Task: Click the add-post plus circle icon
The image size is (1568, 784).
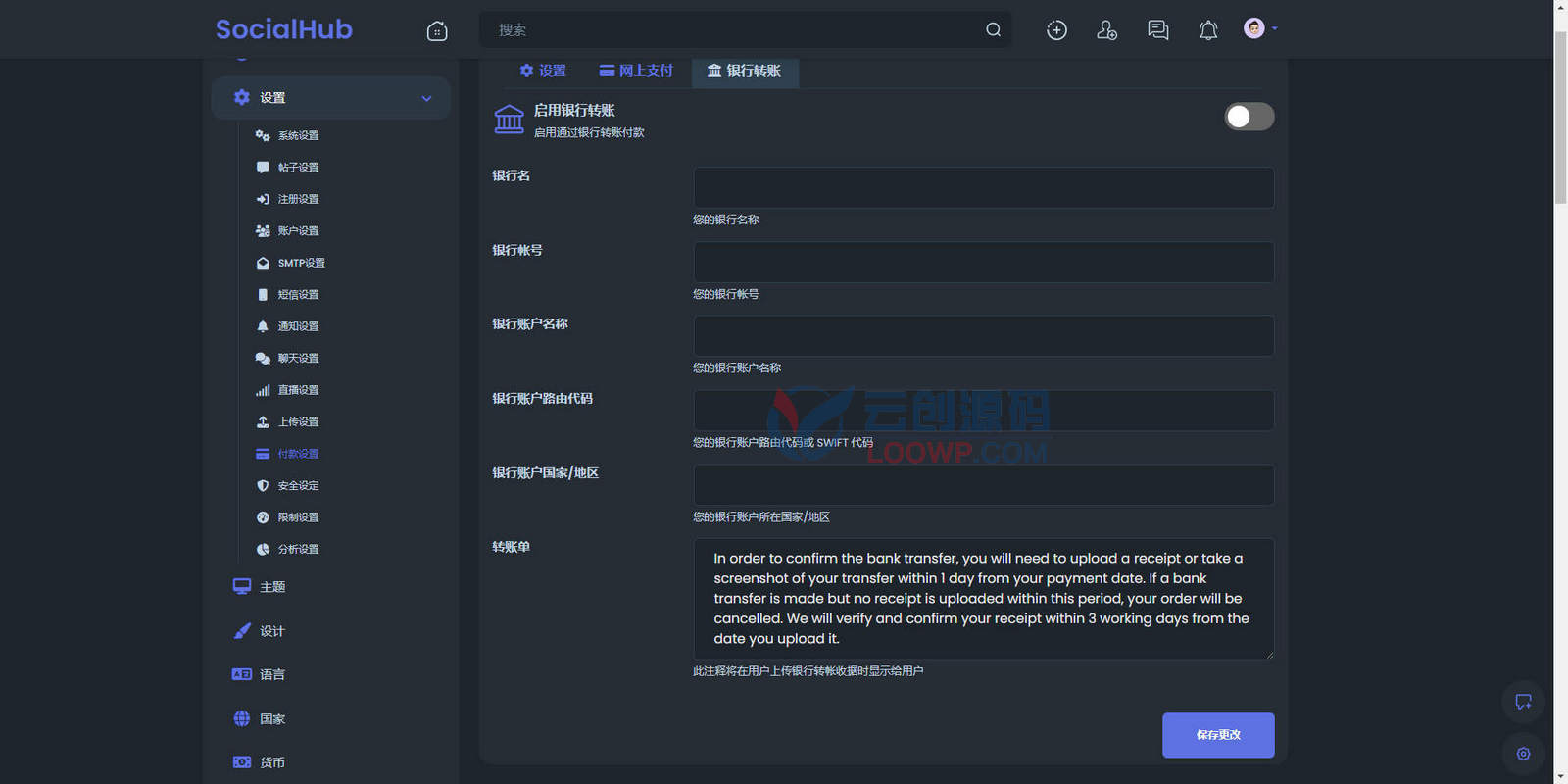Action: (1056, 30)
